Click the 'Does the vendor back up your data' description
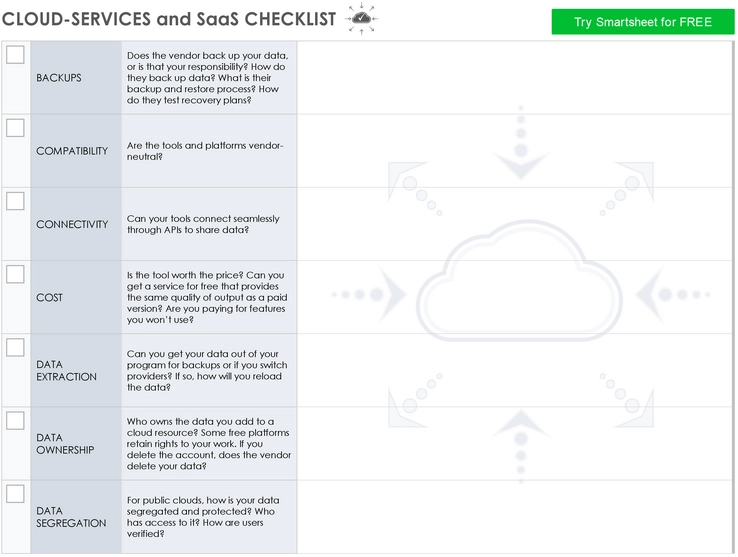This screenshot has height=557, width=738. pyautogui.click(x=208, y=78)
